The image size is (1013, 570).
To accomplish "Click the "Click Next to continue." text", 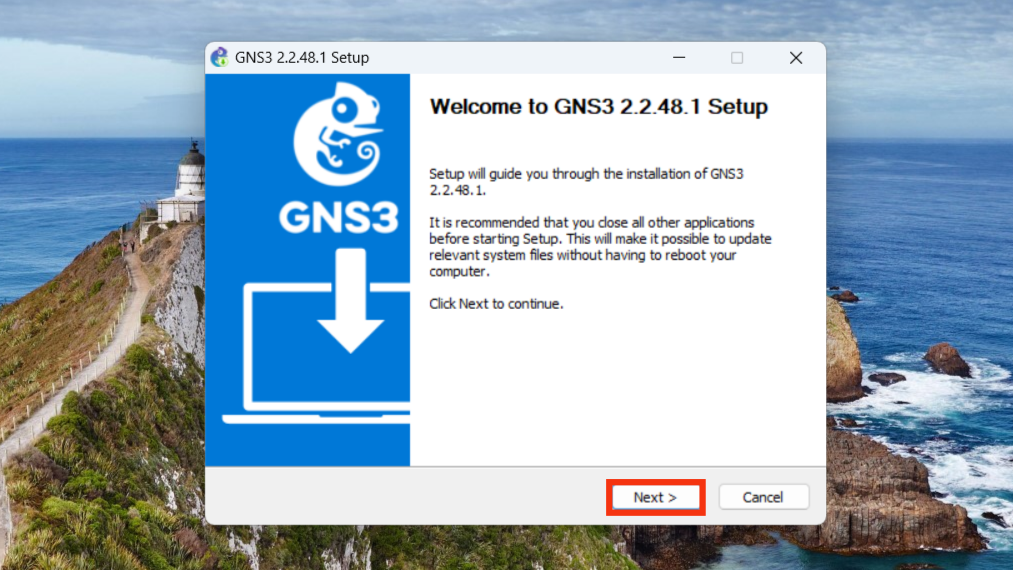I will [x=496, y=303].
